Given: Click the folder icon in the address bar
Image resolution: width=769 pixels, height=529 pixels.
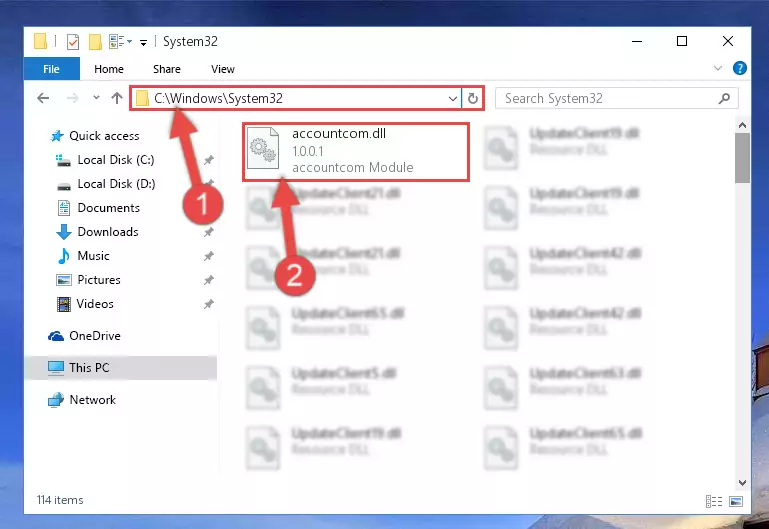Looking at the screenshot, I should pos(142,99).
